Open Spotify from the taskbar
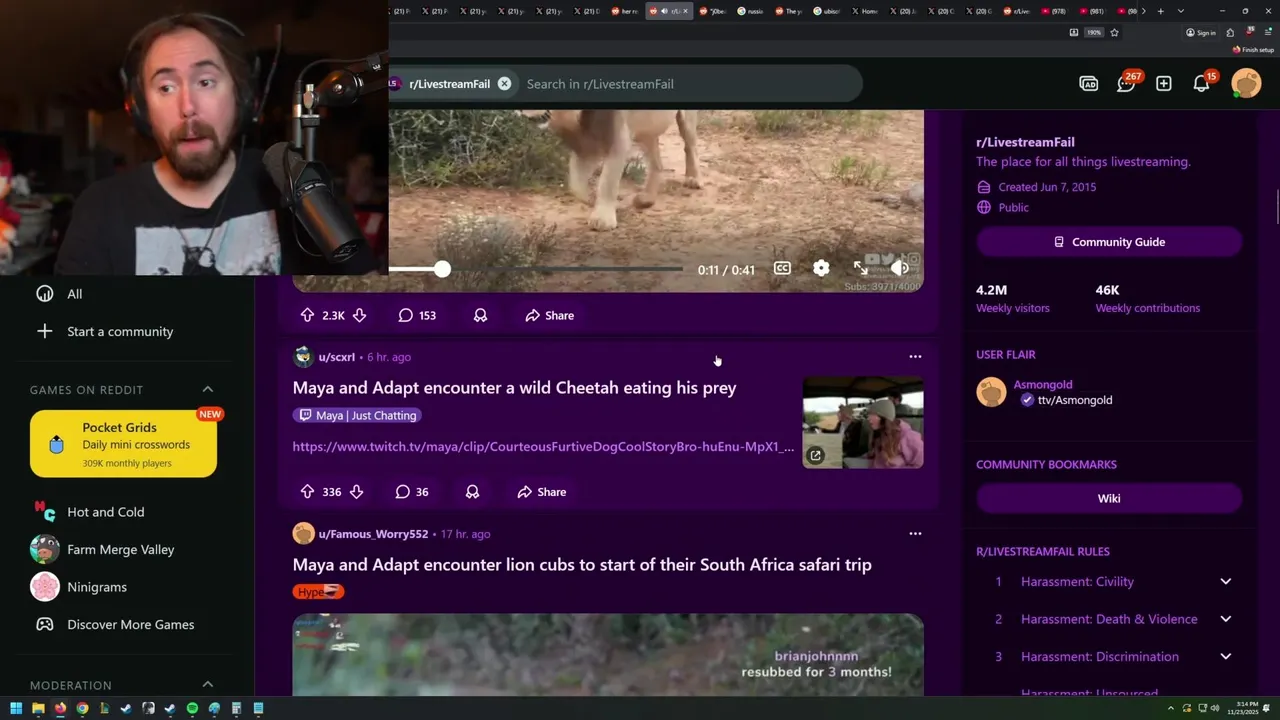Screen dimensions: 1280x720 click(x=192, y=709)
